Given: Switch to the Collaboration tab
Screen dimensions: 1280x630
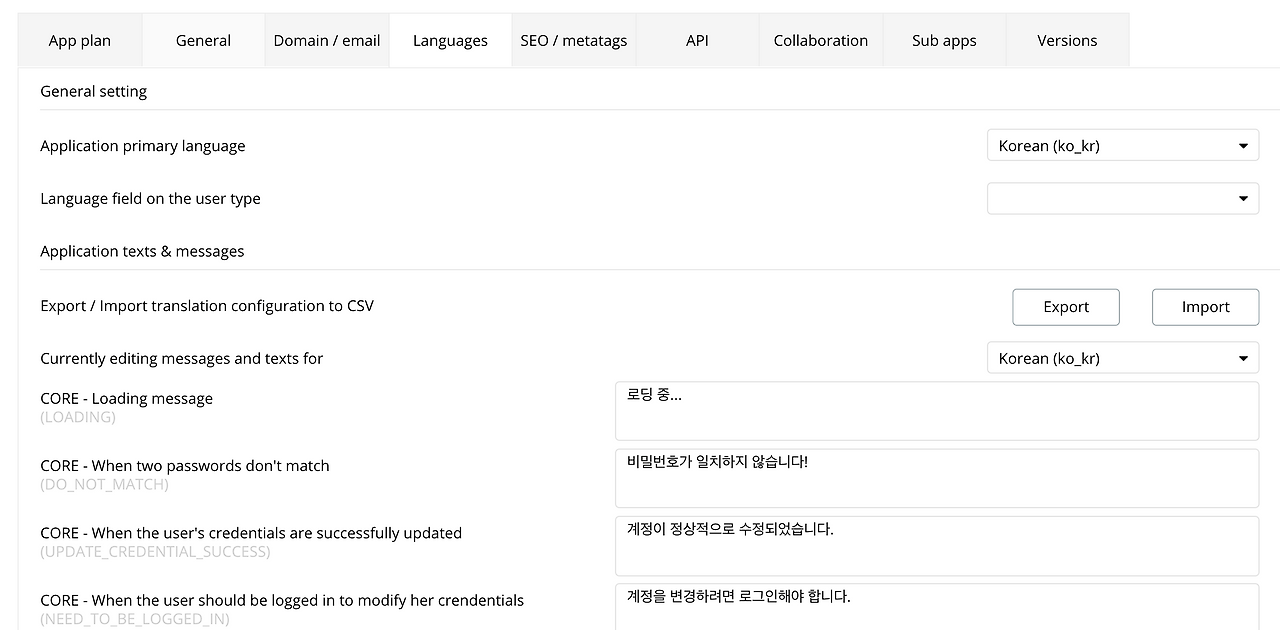Looking at the screenshot, I should coord(821,40).
